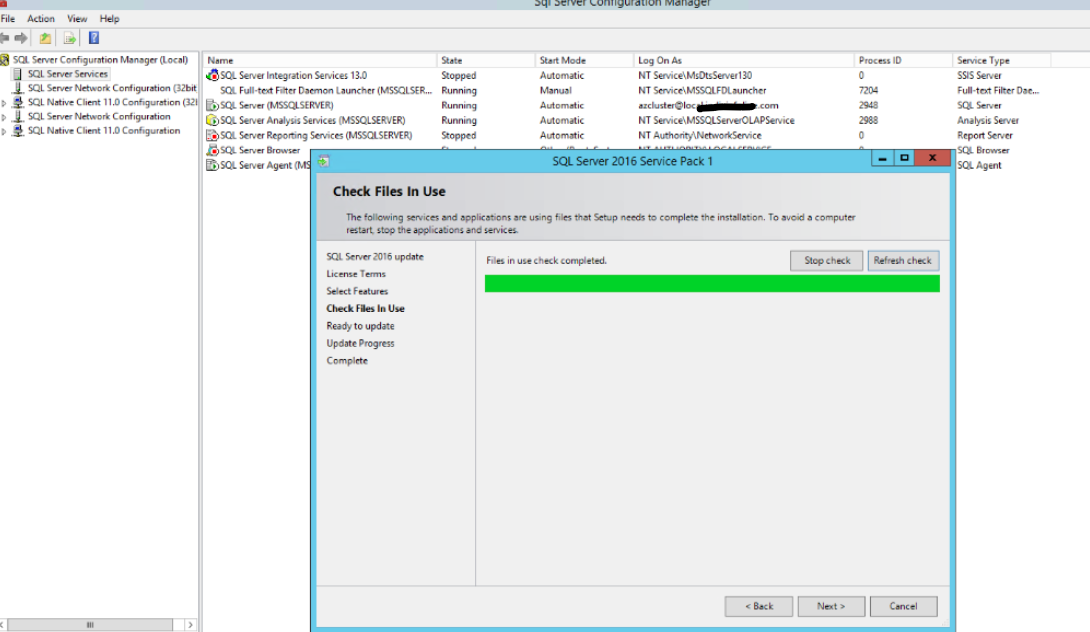Select SQL Server Services in the tree
Screen dimensions: 1090x632
(x=67, y=74)
